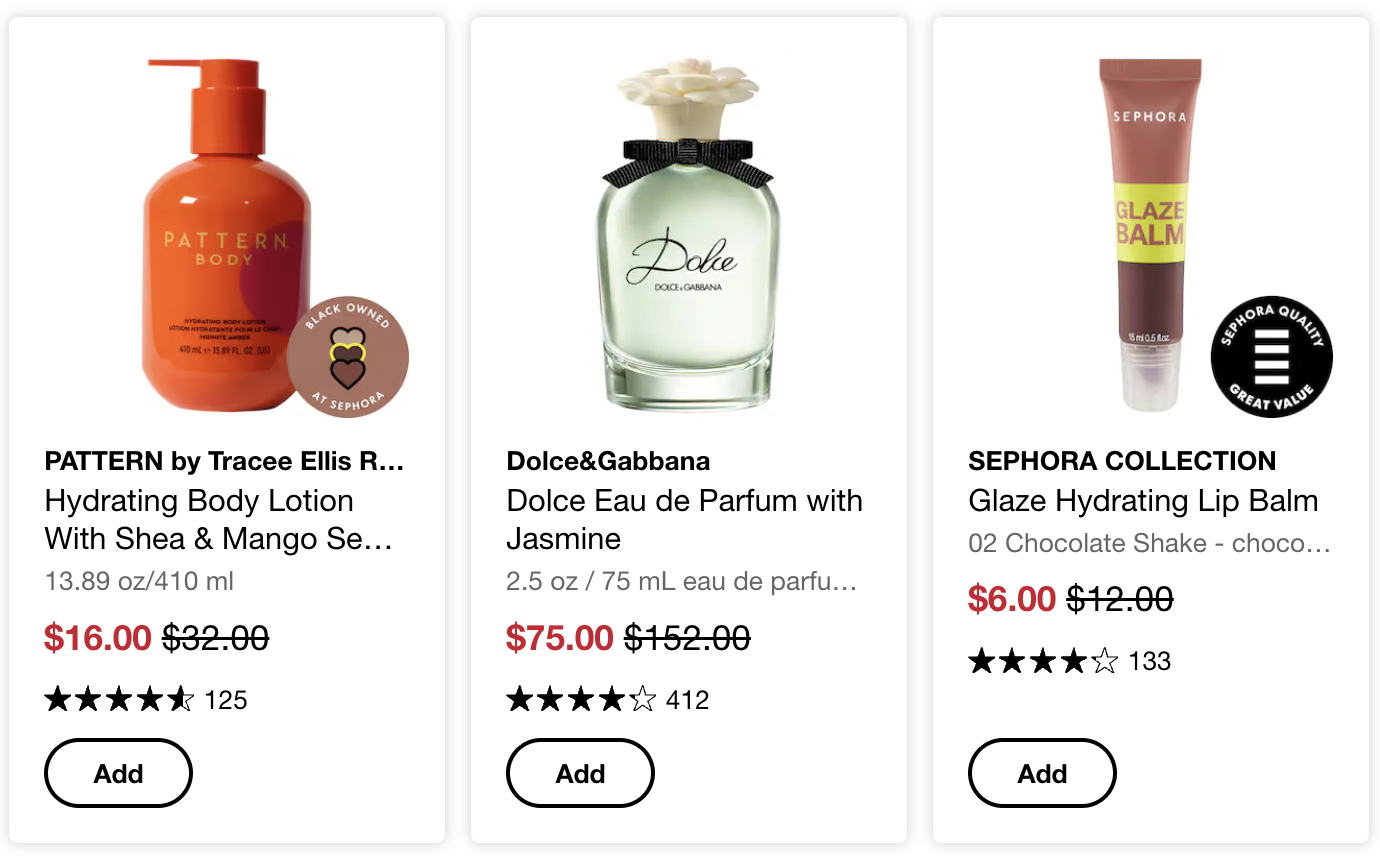1380x856 pixels.
Task: Open the PATTERN by Tracee Ellis Ross brand link
Action: click(224, 461)
